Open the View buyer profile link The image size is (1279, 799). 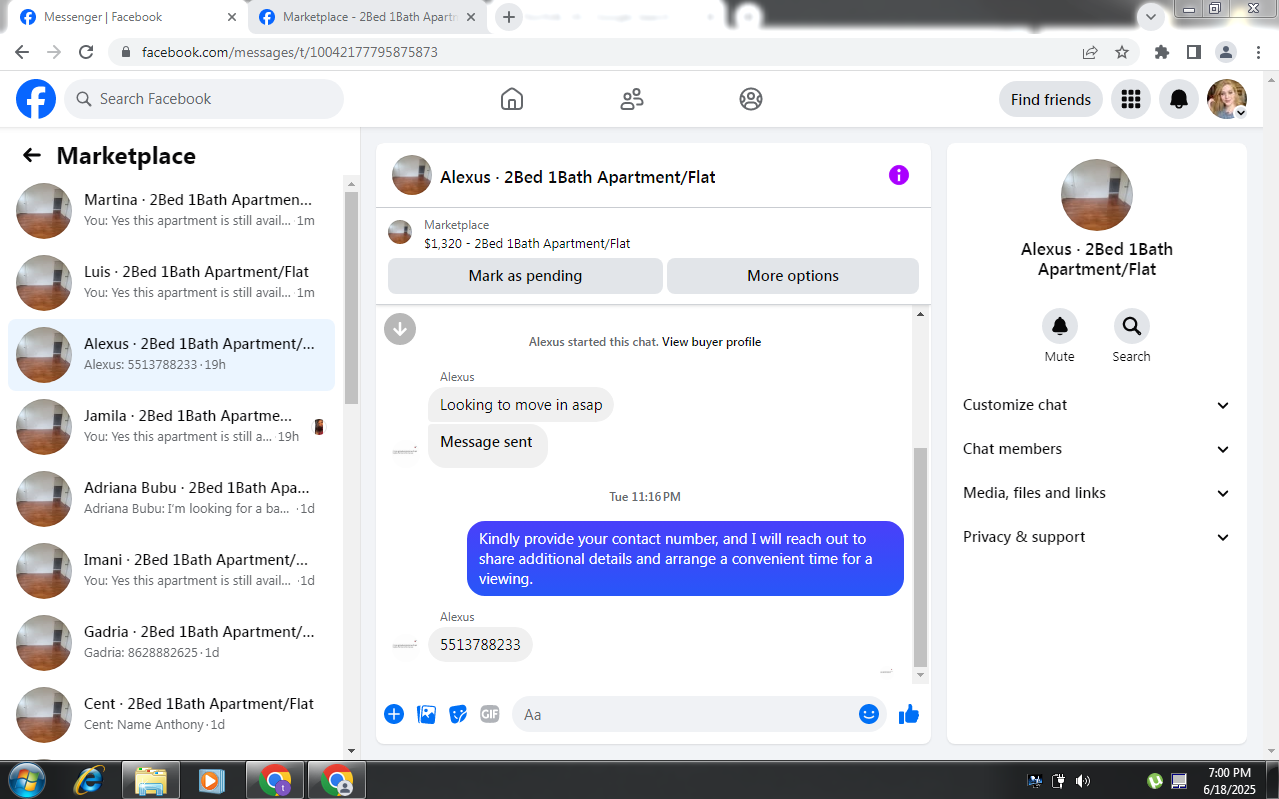click(x=712, y=342)
